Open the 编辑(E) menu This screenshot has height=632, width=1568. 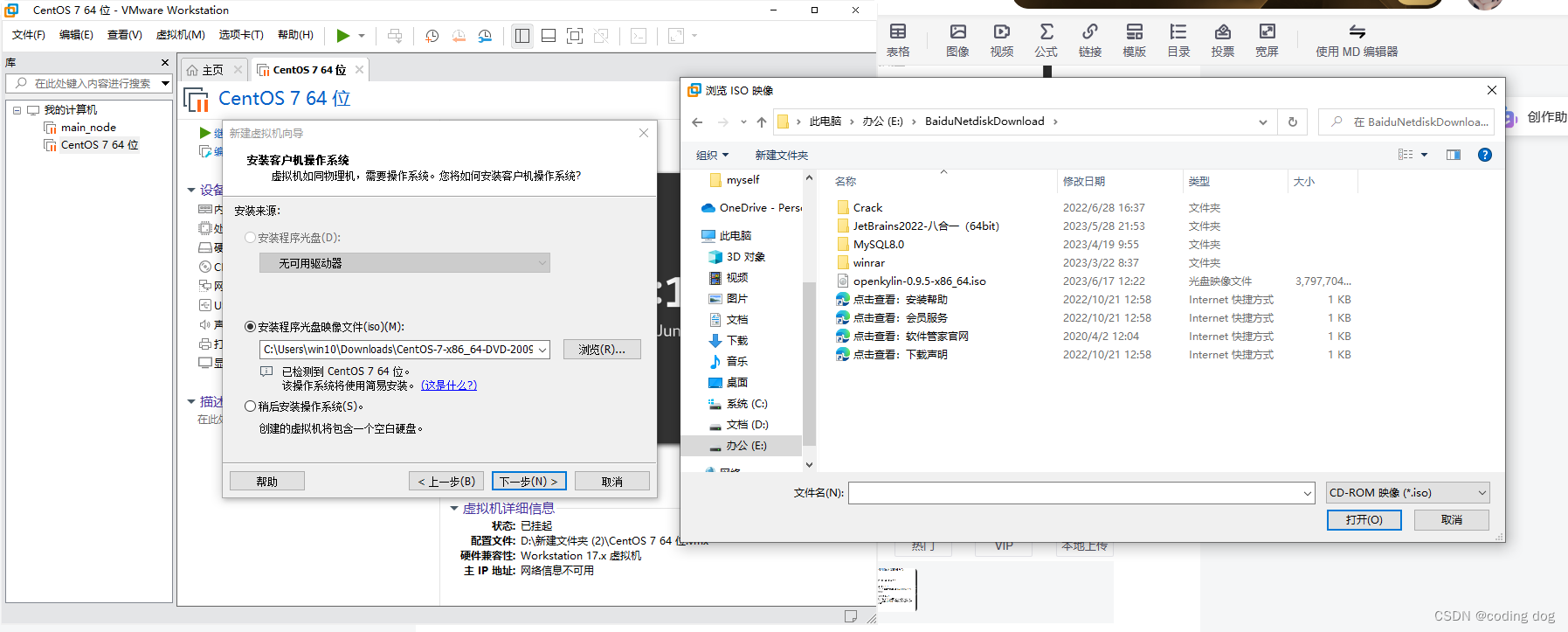click(76, 35)
